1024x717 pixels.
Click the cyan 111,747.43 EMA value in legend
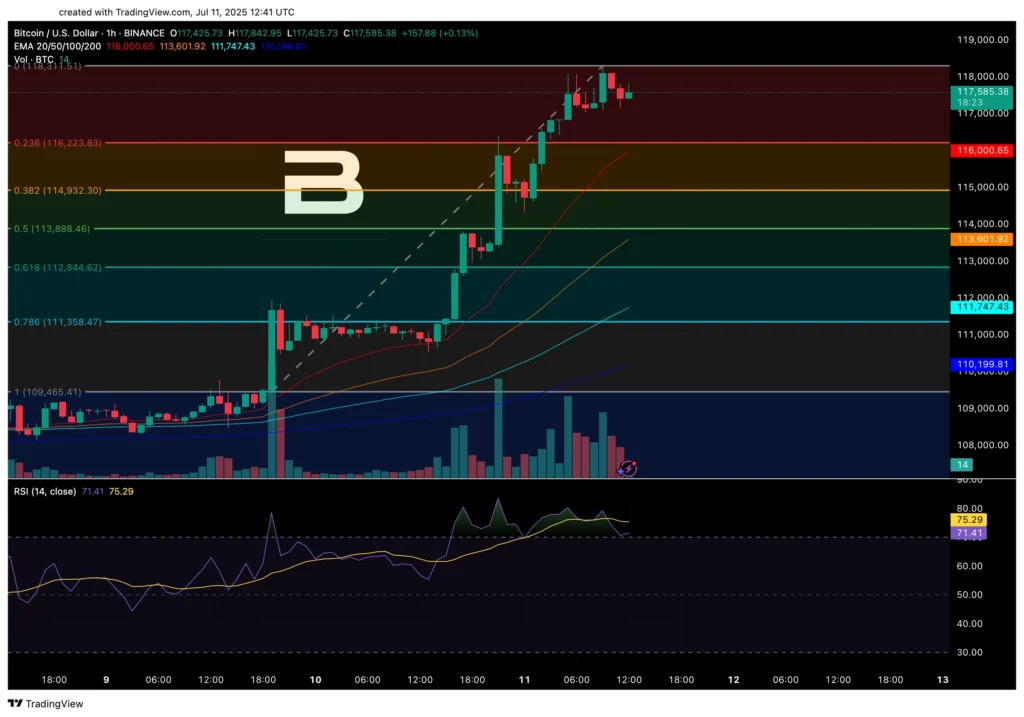click(x=233, y=46)
